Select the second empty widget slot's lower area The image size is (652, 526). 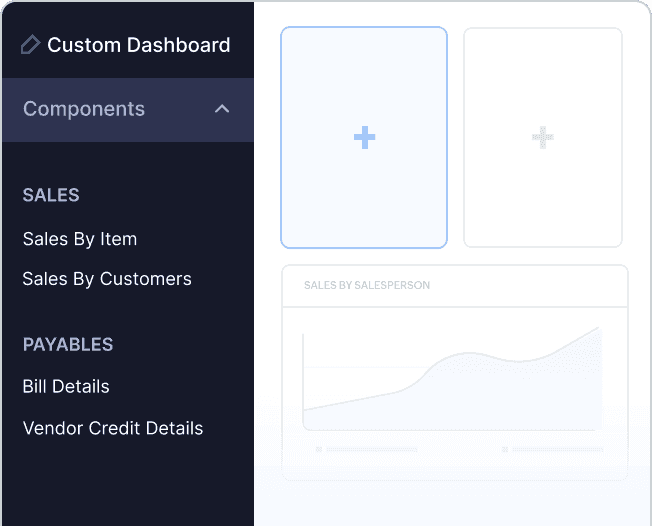542,215
